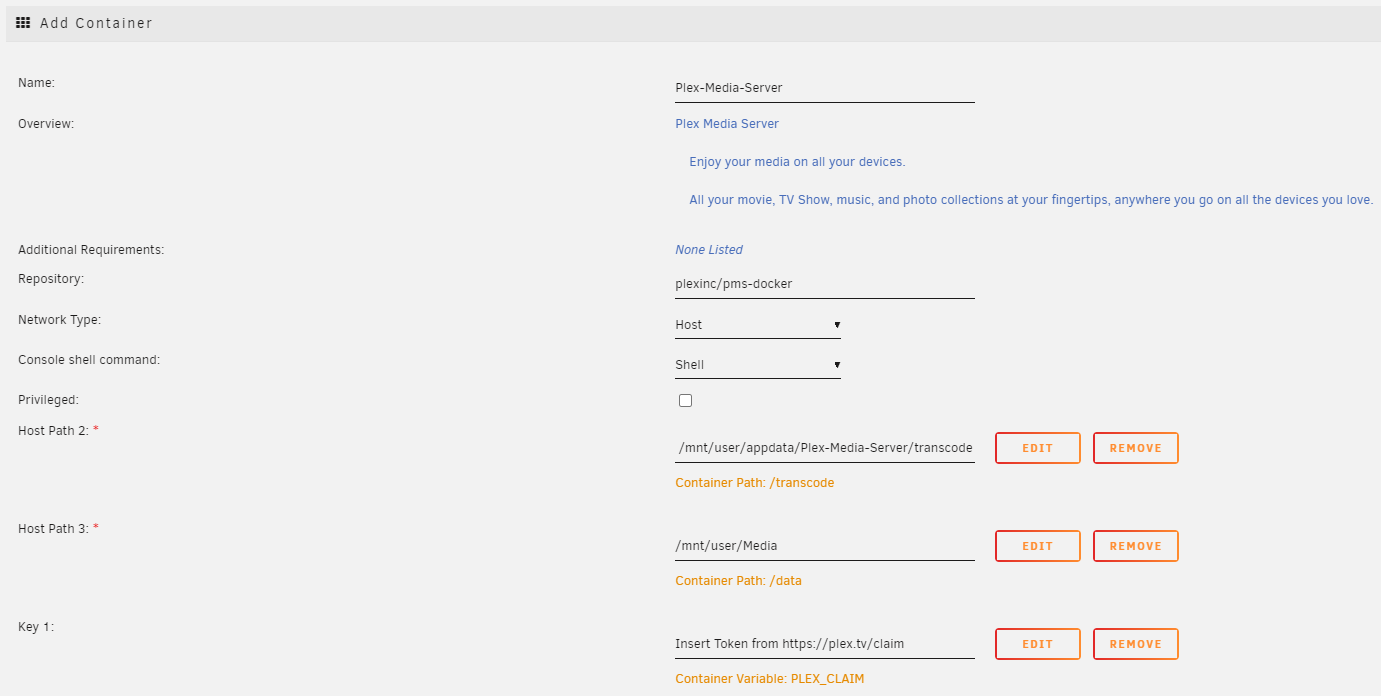The width and height of the screenshot is (1381, 696).
Task: Click the Plex Media Server overview text
Action: (x=727, y=124)
